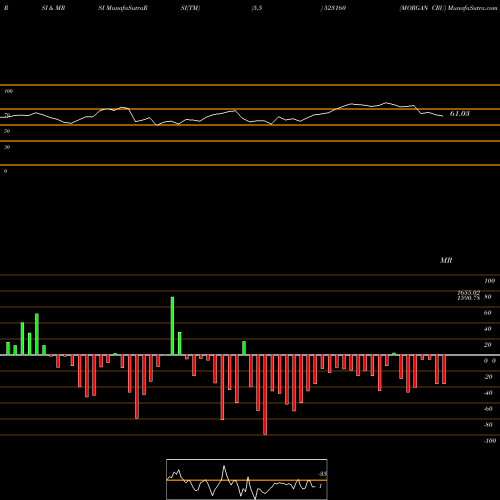Click the RSI 0 level axis label
500x500 pixels.
point(5,171)
